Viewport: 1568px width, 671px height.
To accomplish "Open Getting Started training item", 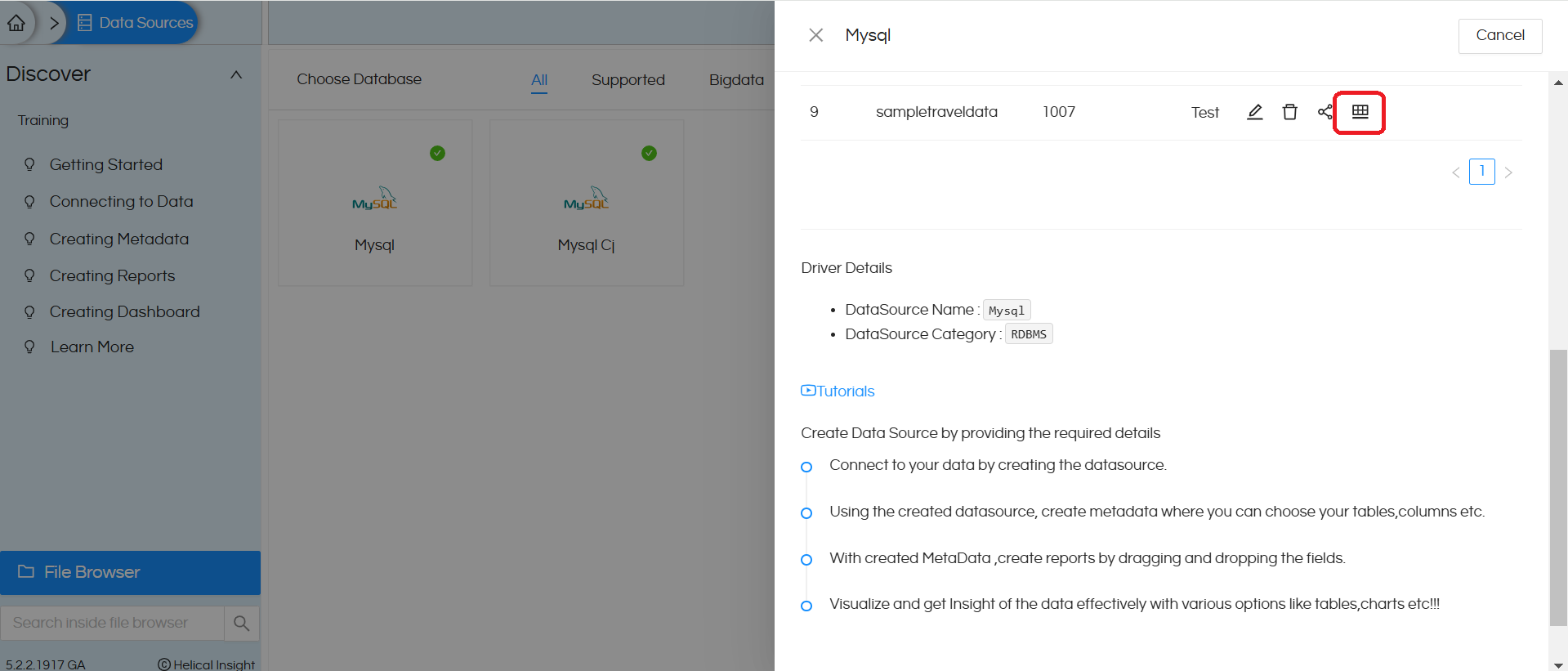I will point(105,164).
